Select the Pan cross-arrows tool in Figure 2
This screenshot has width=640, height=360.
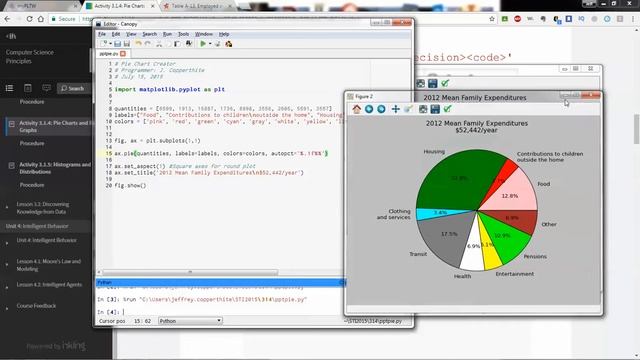tap(396, 109)
